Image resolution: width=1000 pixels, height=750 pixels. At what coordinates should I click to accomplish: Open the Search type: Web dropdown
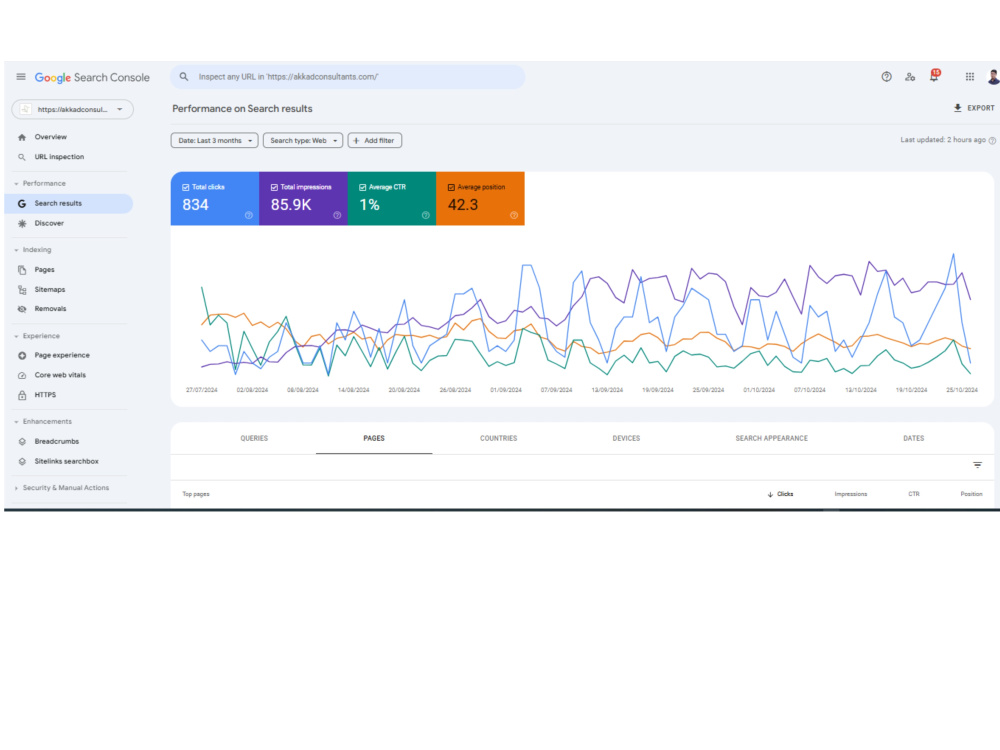(303, 140)
